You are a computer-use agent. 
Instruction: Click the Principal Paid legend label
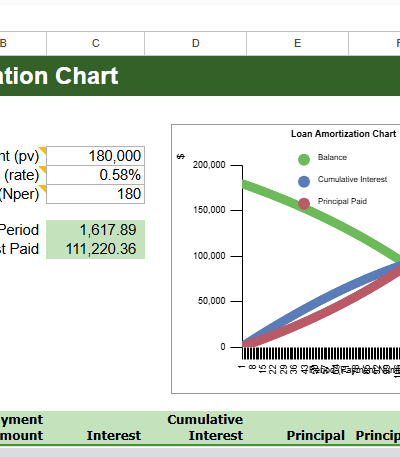(x=342, y=201)
